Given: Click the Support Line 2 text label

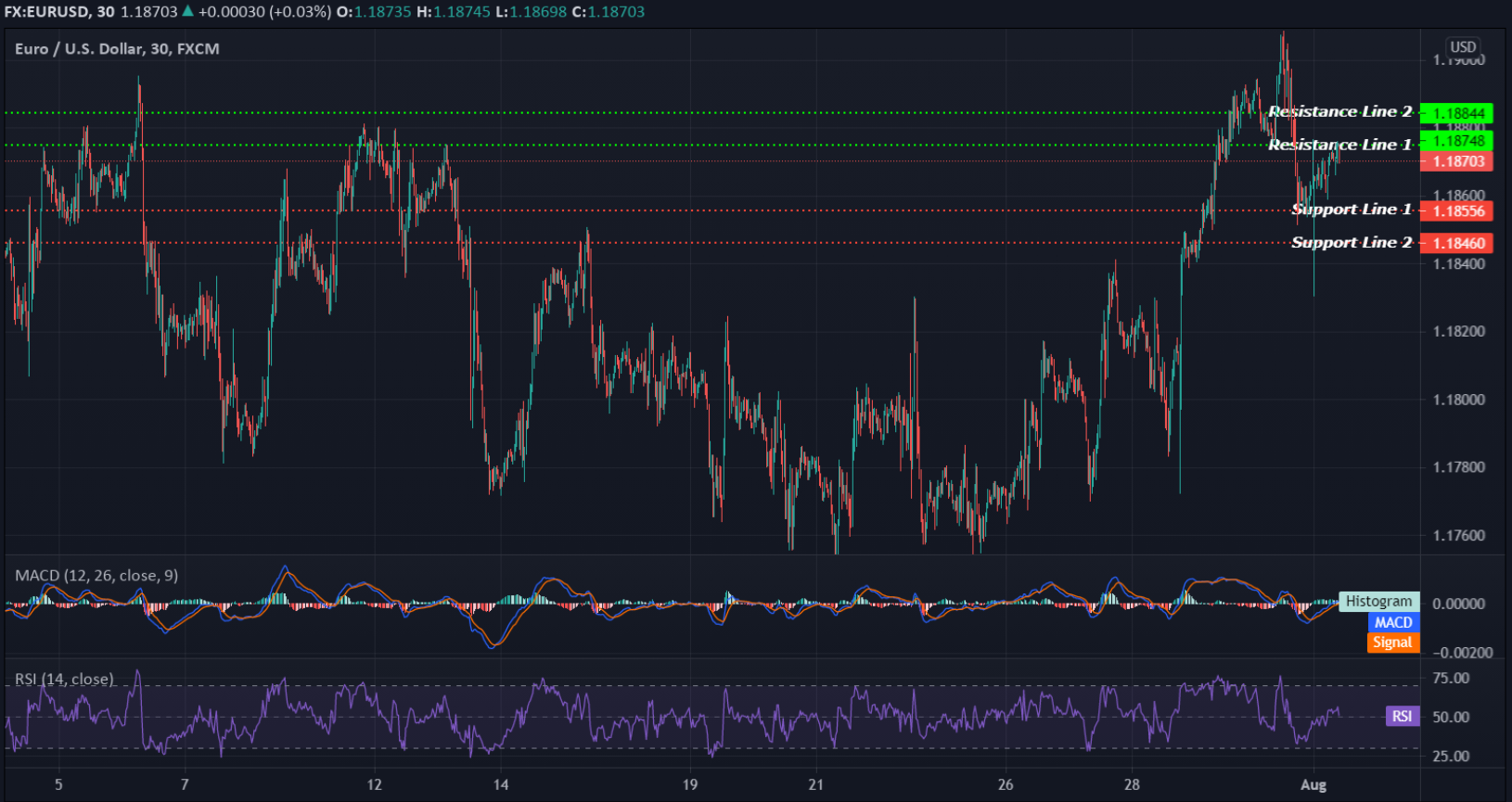Looking at the screenshot, I should pos(1352,242).
